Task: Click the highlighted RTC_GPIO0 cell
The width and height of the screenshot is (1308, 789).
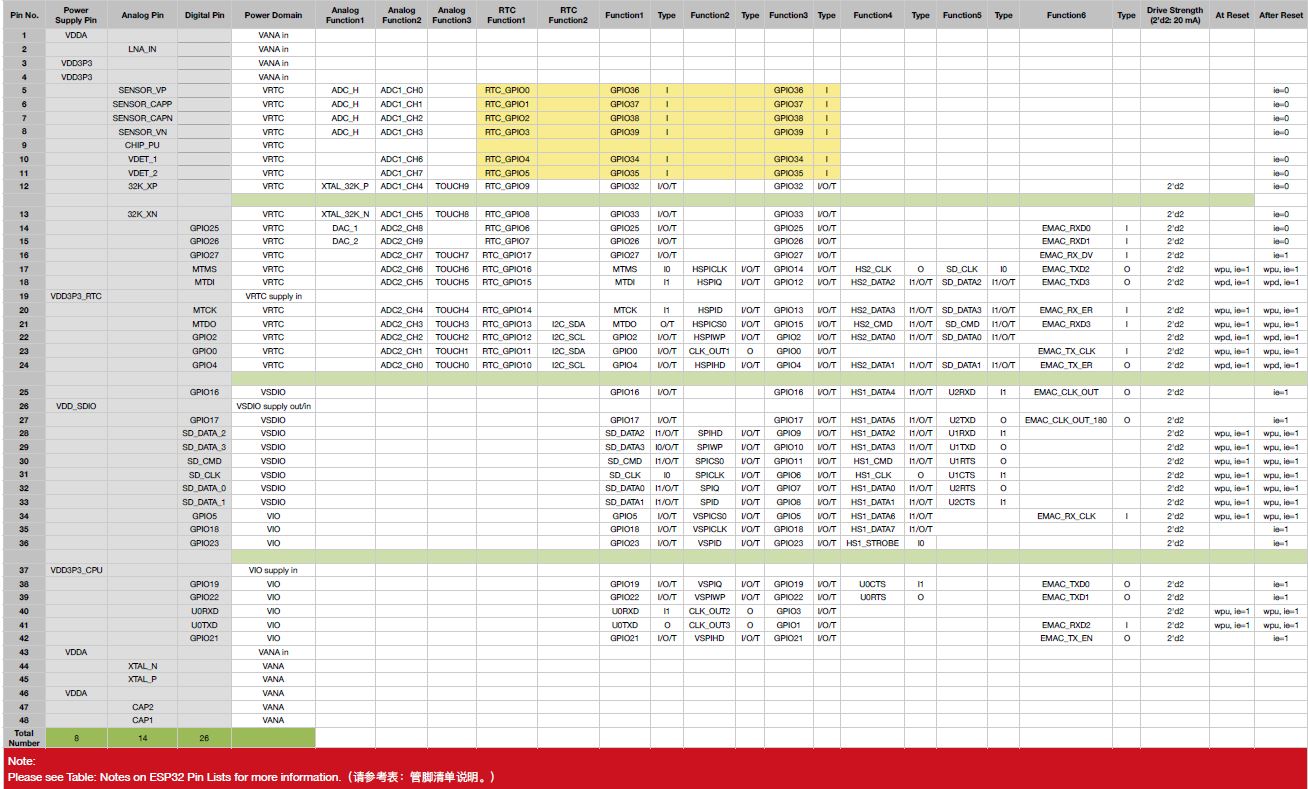Action: point(506,90)
